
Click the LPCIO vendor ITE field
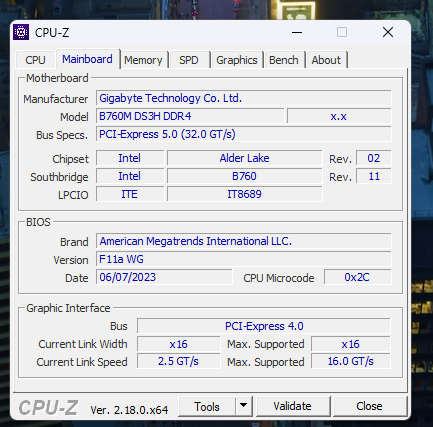coord(130,194)
